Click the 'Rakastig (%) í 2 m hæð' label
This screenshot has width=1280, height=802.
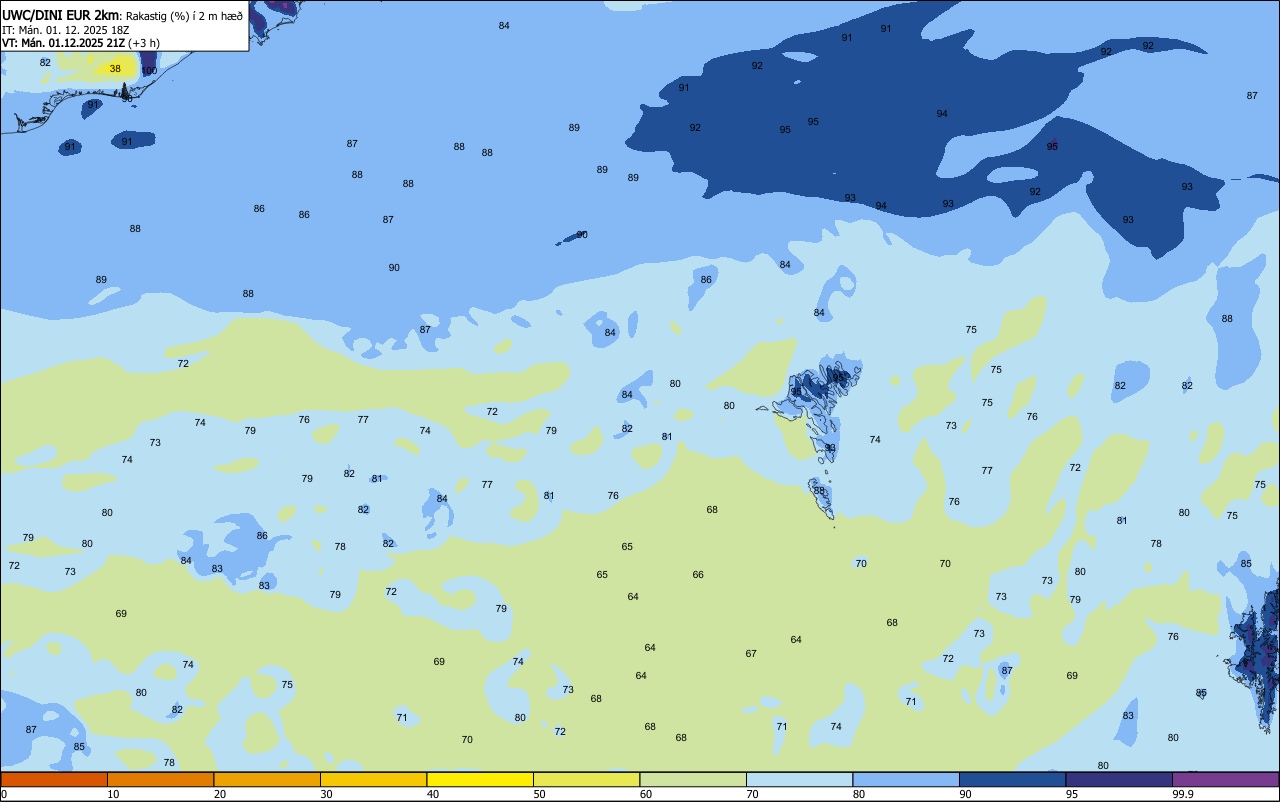tap(184, 16)
